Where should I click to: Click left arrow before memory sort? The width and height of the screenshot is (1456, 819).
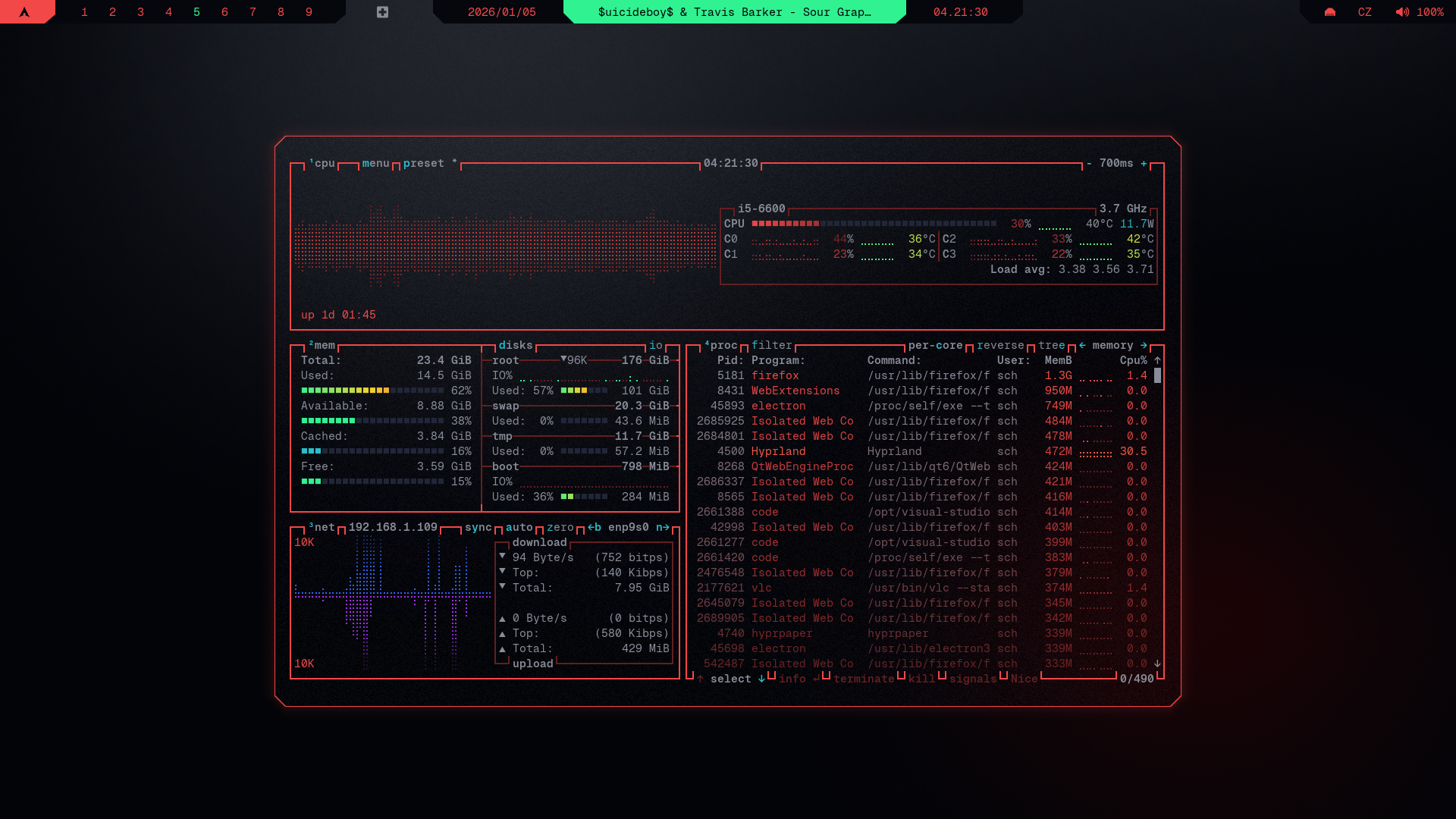click(1082, 346)
